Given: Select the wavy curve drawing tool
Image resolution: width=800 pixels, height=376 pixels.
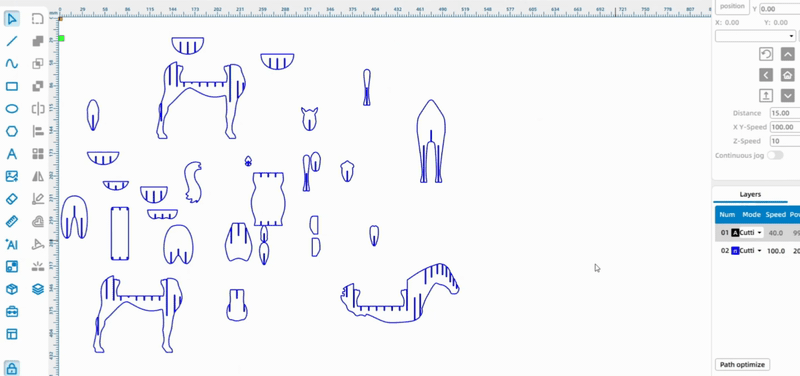Looking at the screenshot, I should (x=12, y=64).
